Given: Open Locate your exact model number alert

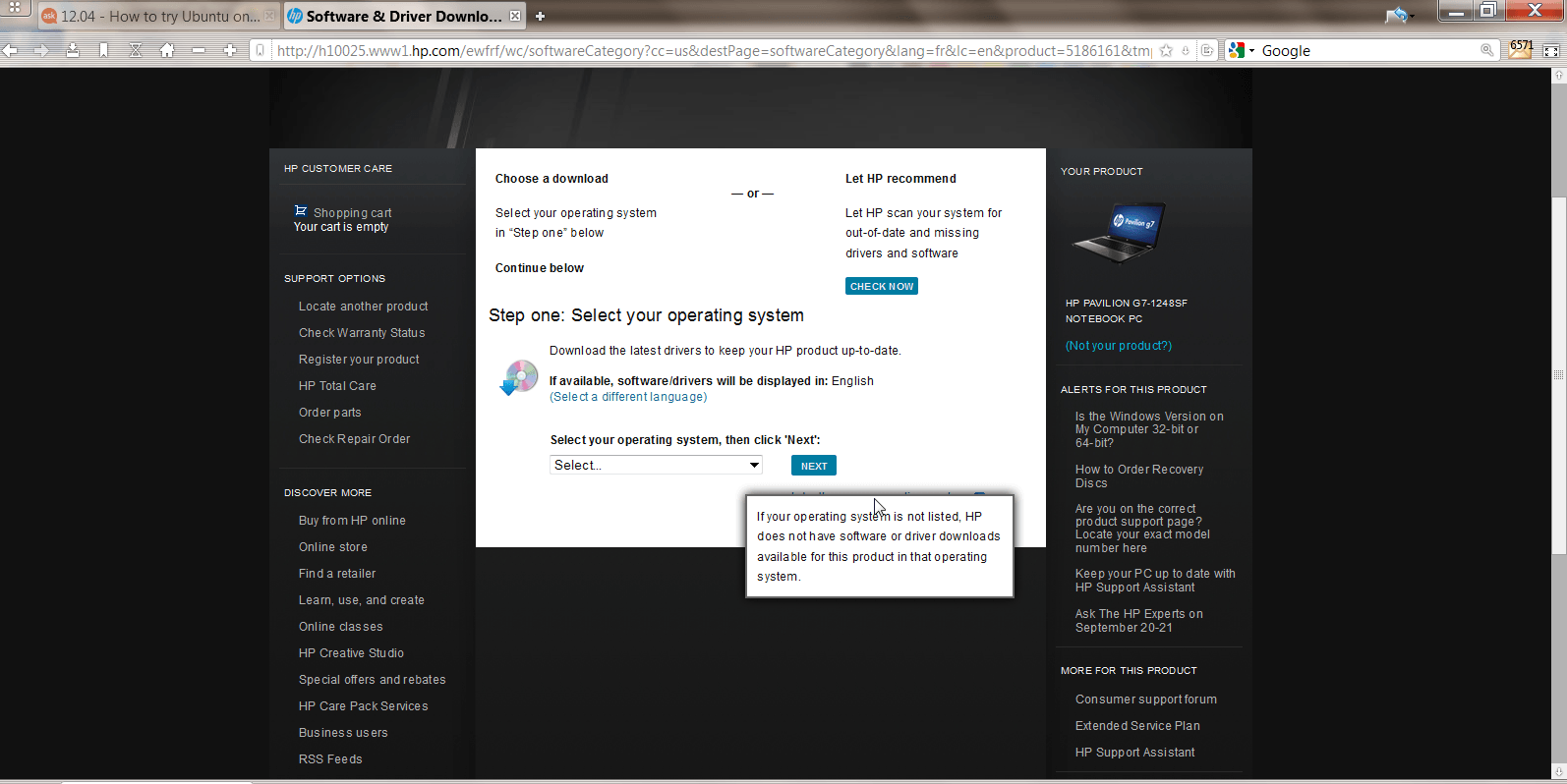Looking at the screenshot, I should pos(1142,529).
